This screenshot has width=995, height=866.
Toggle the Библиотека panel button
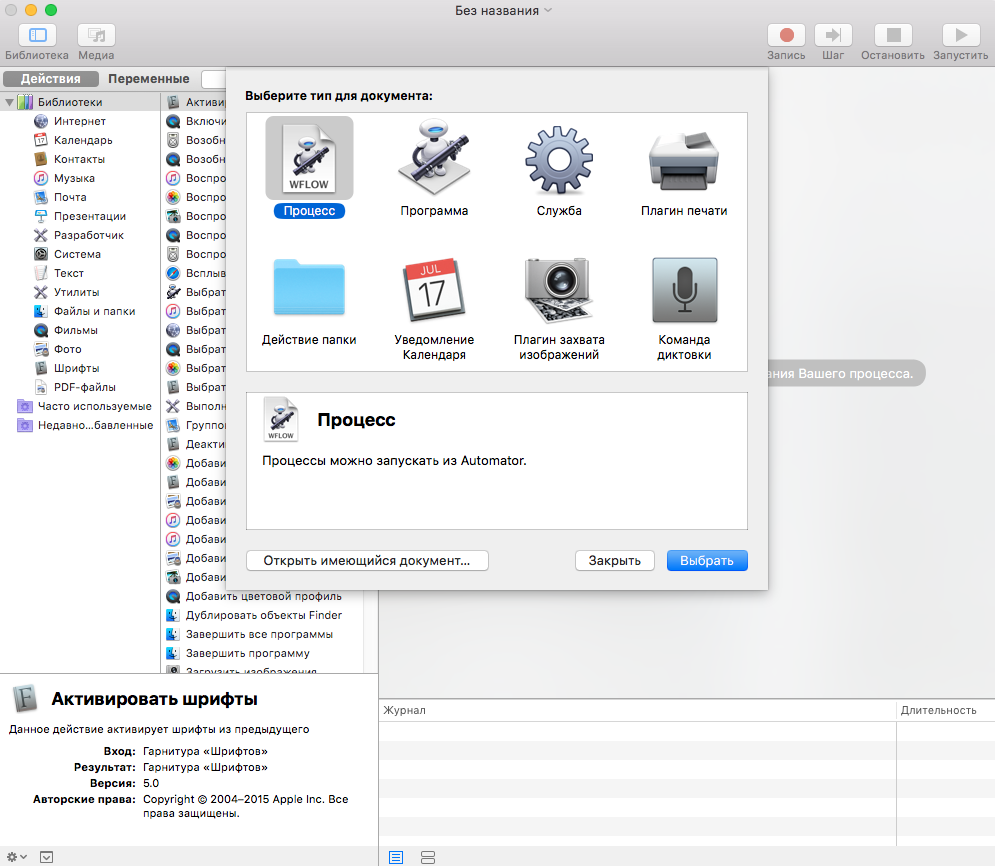(x=37, y=35)
